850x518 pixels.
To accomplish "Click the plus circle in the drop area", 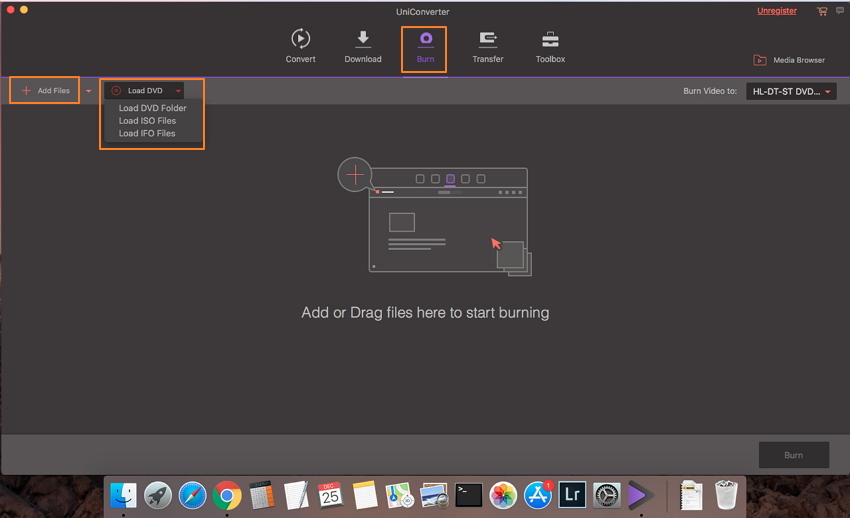I will (355, 174).
